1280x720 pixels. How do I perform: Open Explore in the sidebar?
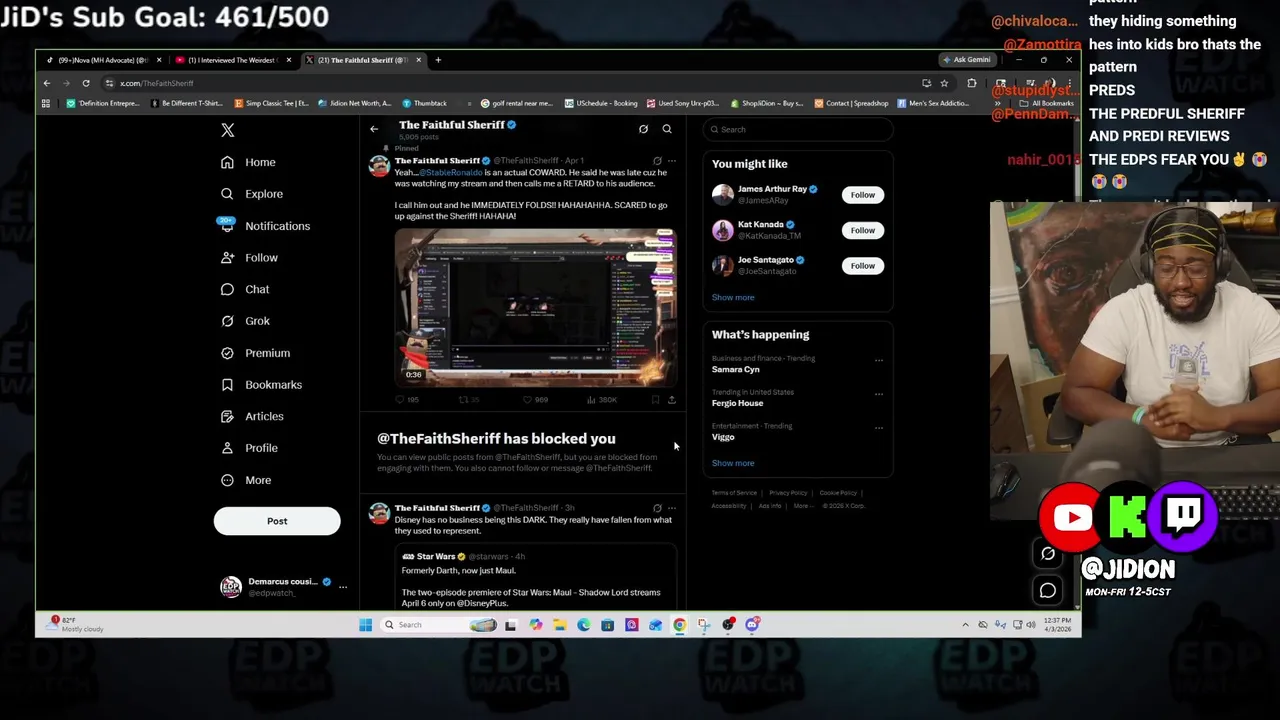pyautogui.click(x=251, y=194)
